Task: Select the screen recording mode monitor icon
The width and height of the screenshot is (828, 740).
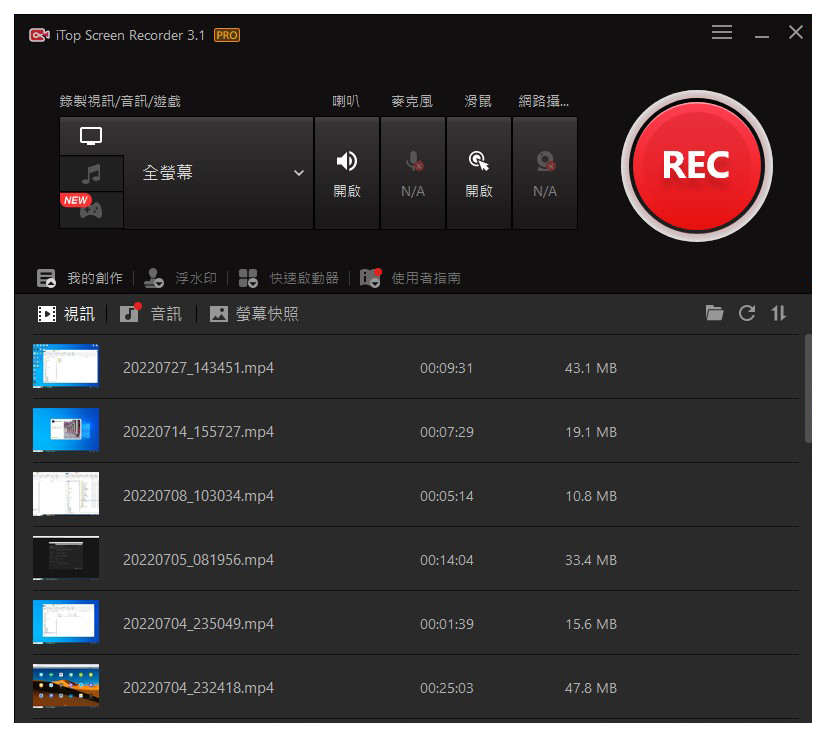Action: (91, 136)
